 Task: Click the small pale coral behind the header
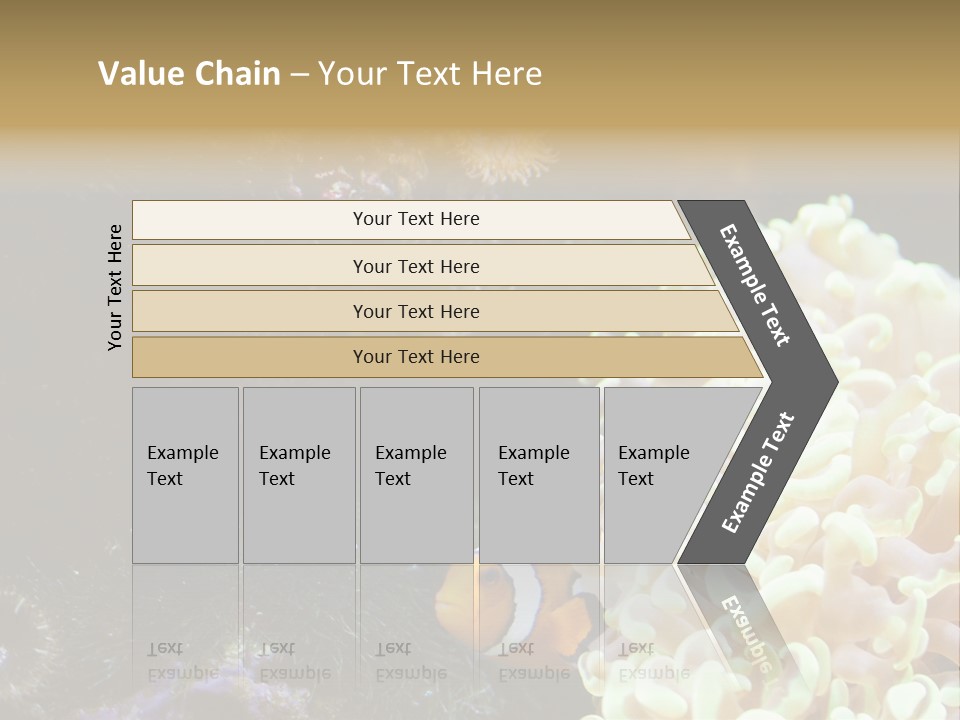505,157
